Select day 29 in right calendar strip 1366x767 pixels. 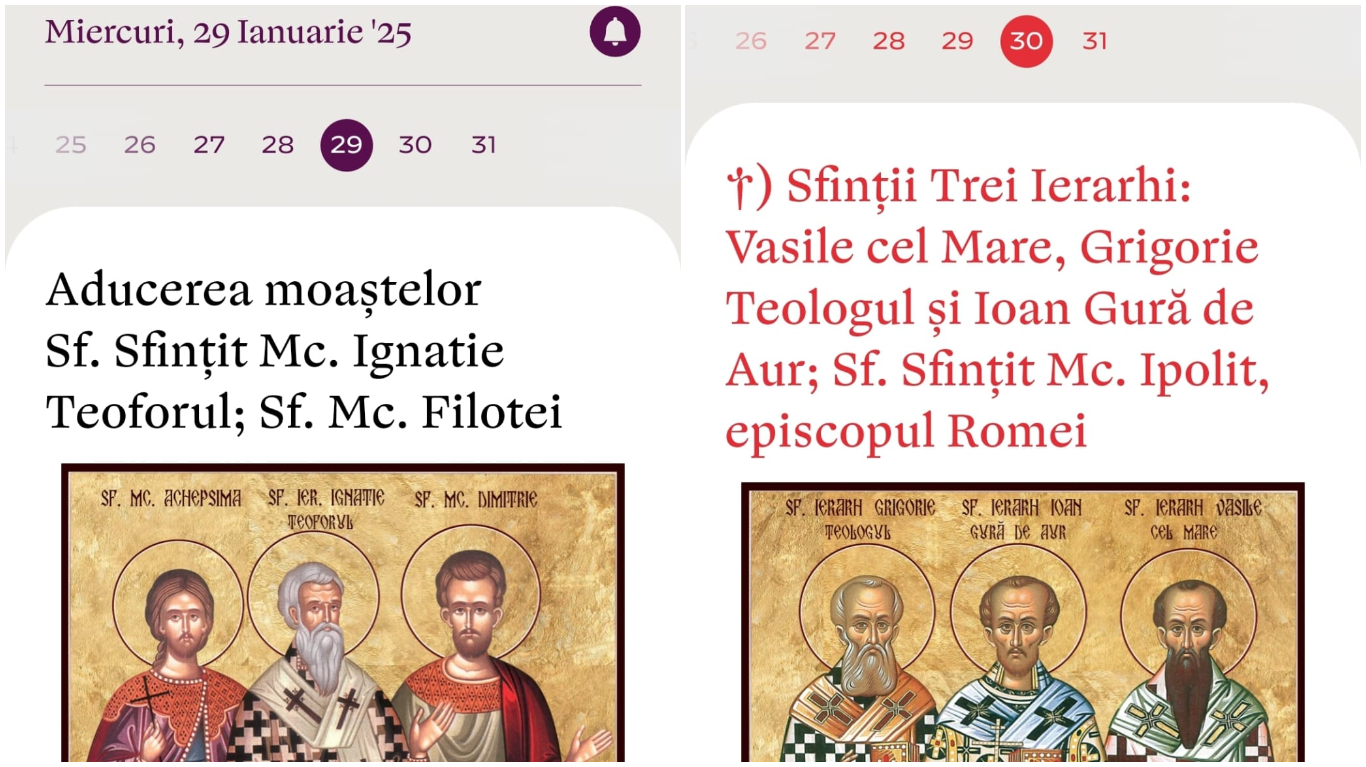coord(958,41)
